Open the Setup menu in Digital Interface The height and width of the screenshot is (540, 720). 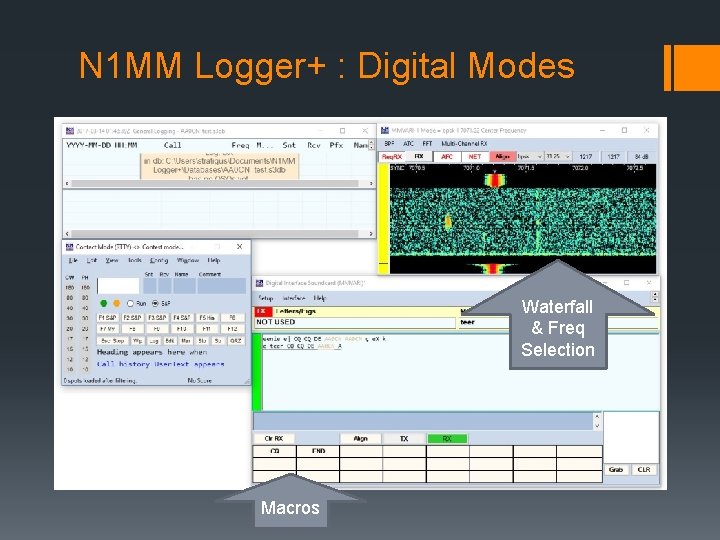(265, 298)
